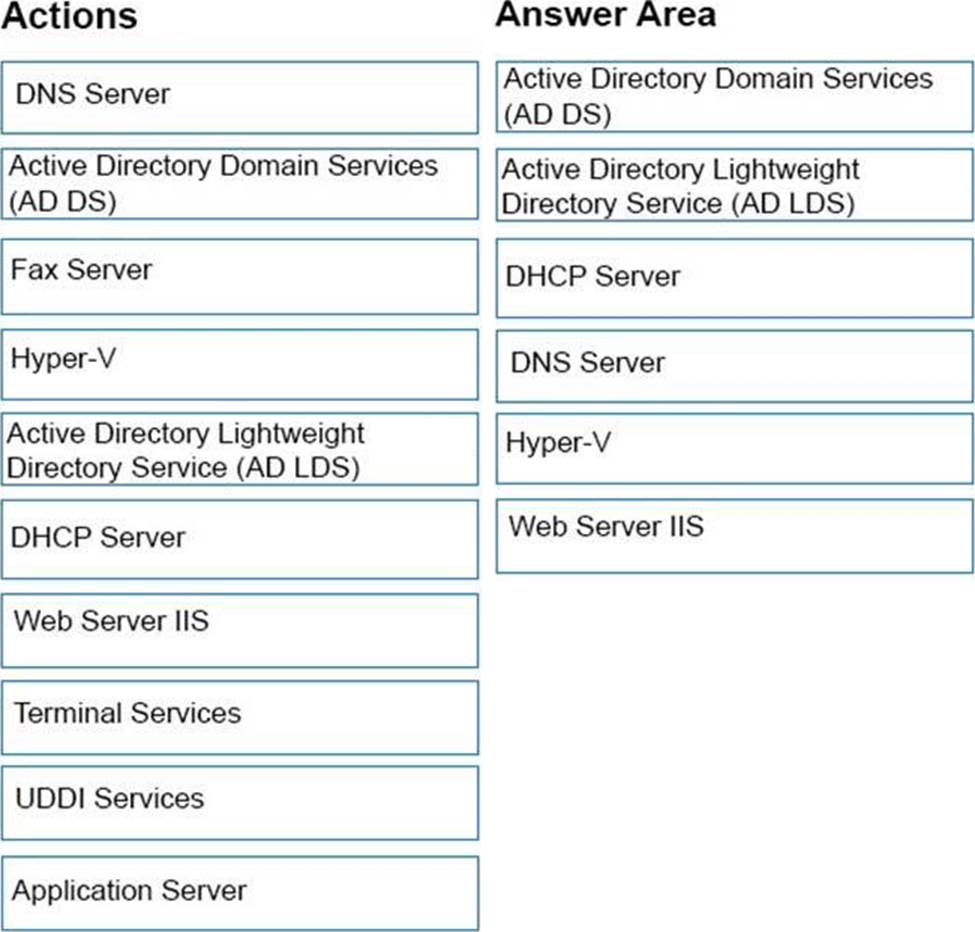Click Web Server IIS in Answer Area
Viewport: 975px width, 932px height.
[734, 536]
